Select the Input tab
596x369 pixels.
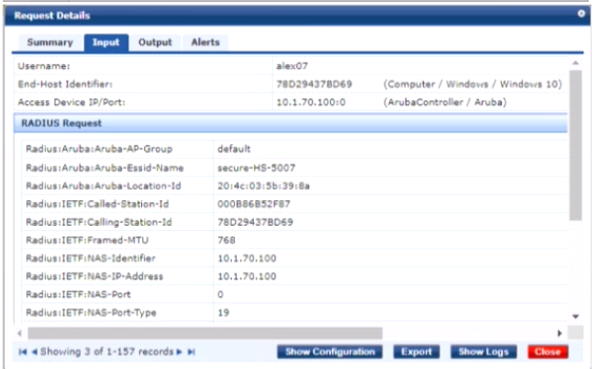point(106,42)
